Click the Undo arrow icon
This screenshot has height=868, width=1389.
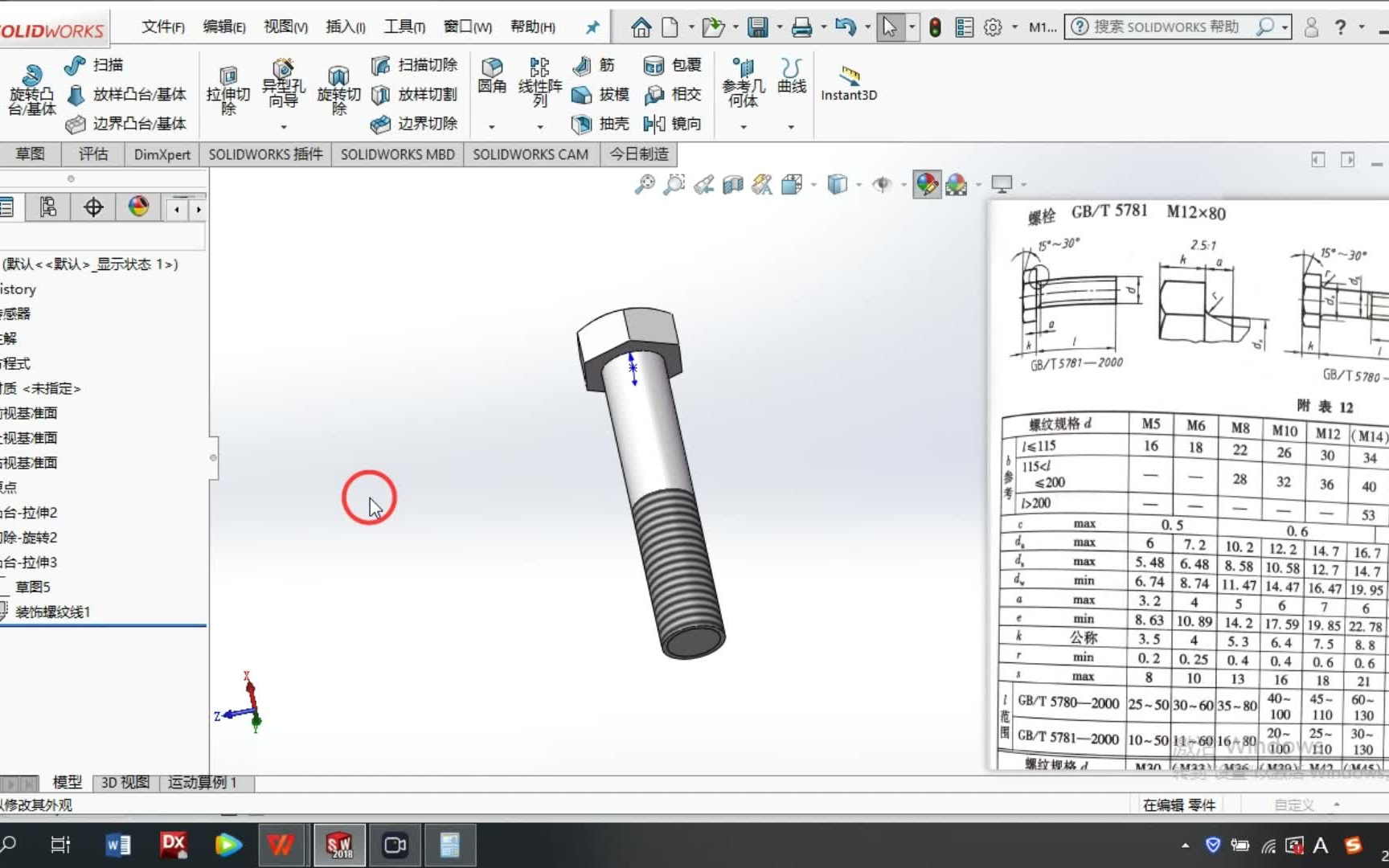pos(845,27)
